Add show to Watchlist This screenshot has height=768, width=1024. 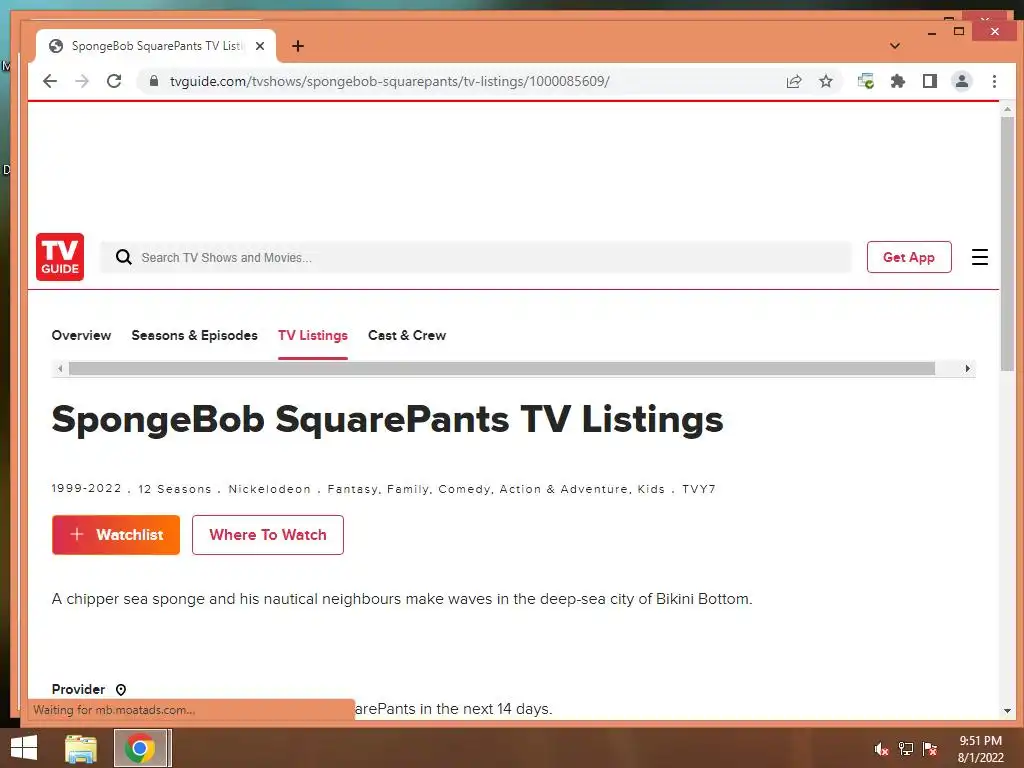tap(116, 535)
